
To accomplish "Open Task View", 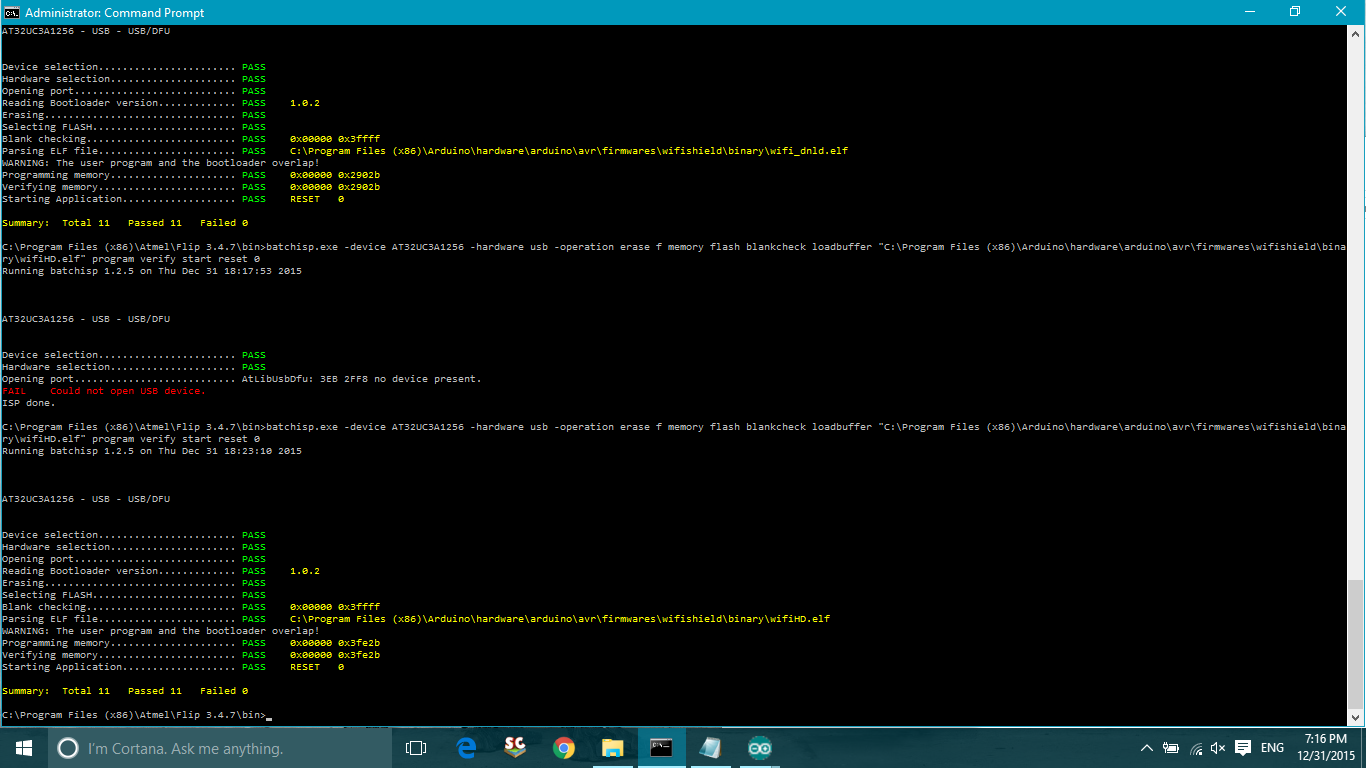I will point(415,747).
